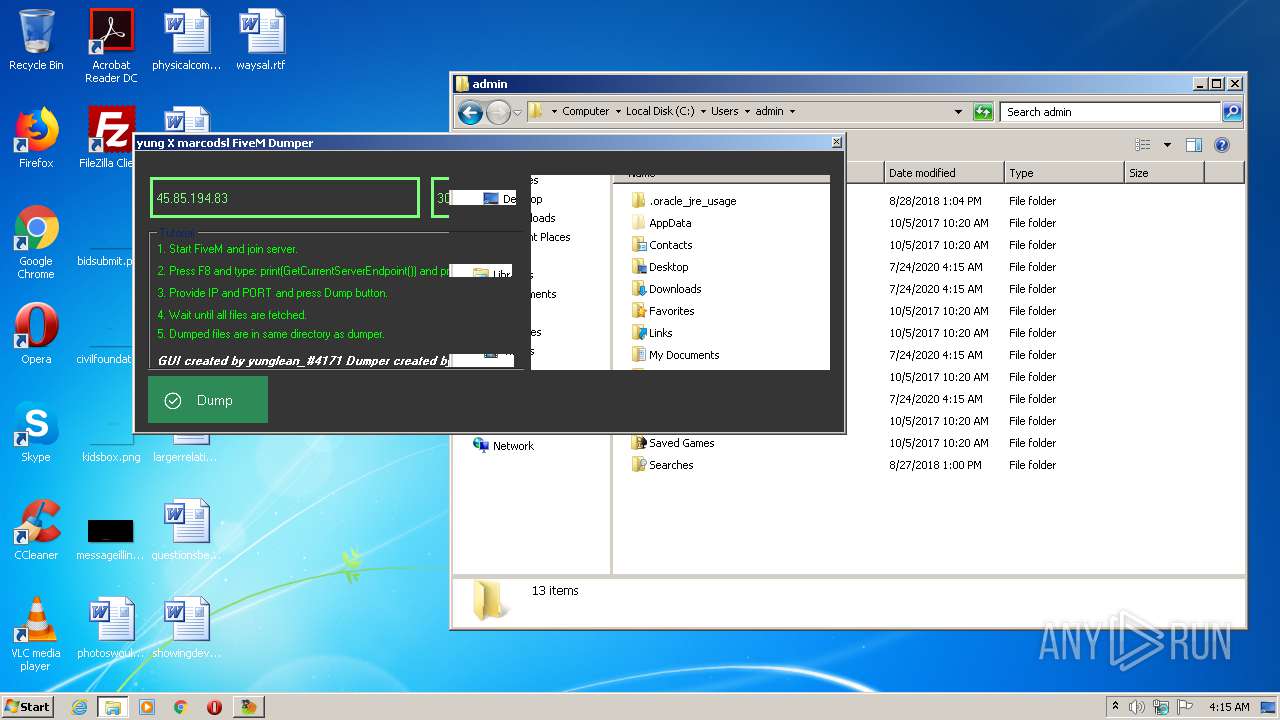Open showingdev Word document on desktop
1280x720 pixels.
coord(186,628)
